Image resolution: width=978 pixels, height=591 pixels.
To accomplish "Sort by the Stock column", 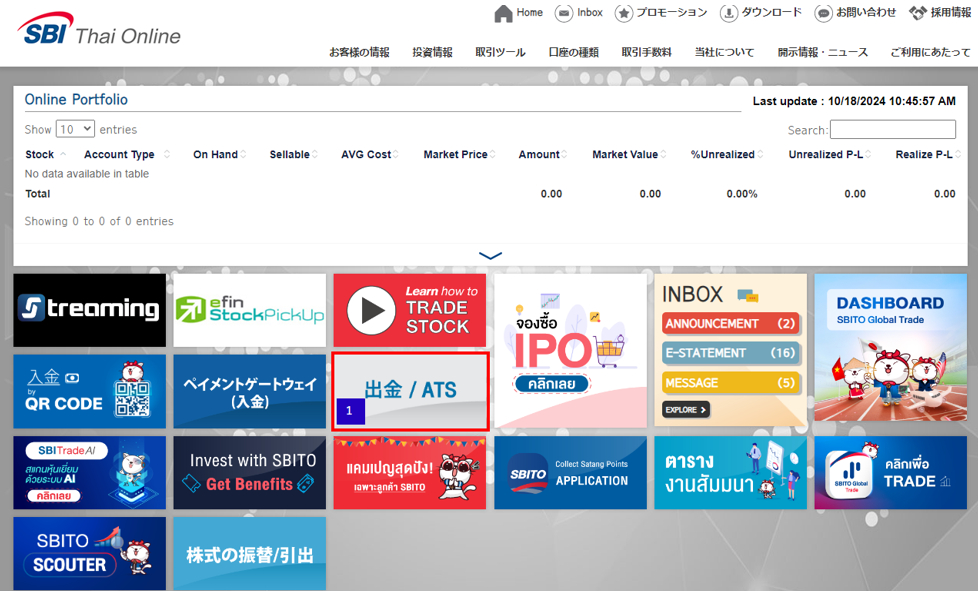I will coord(45,155).
